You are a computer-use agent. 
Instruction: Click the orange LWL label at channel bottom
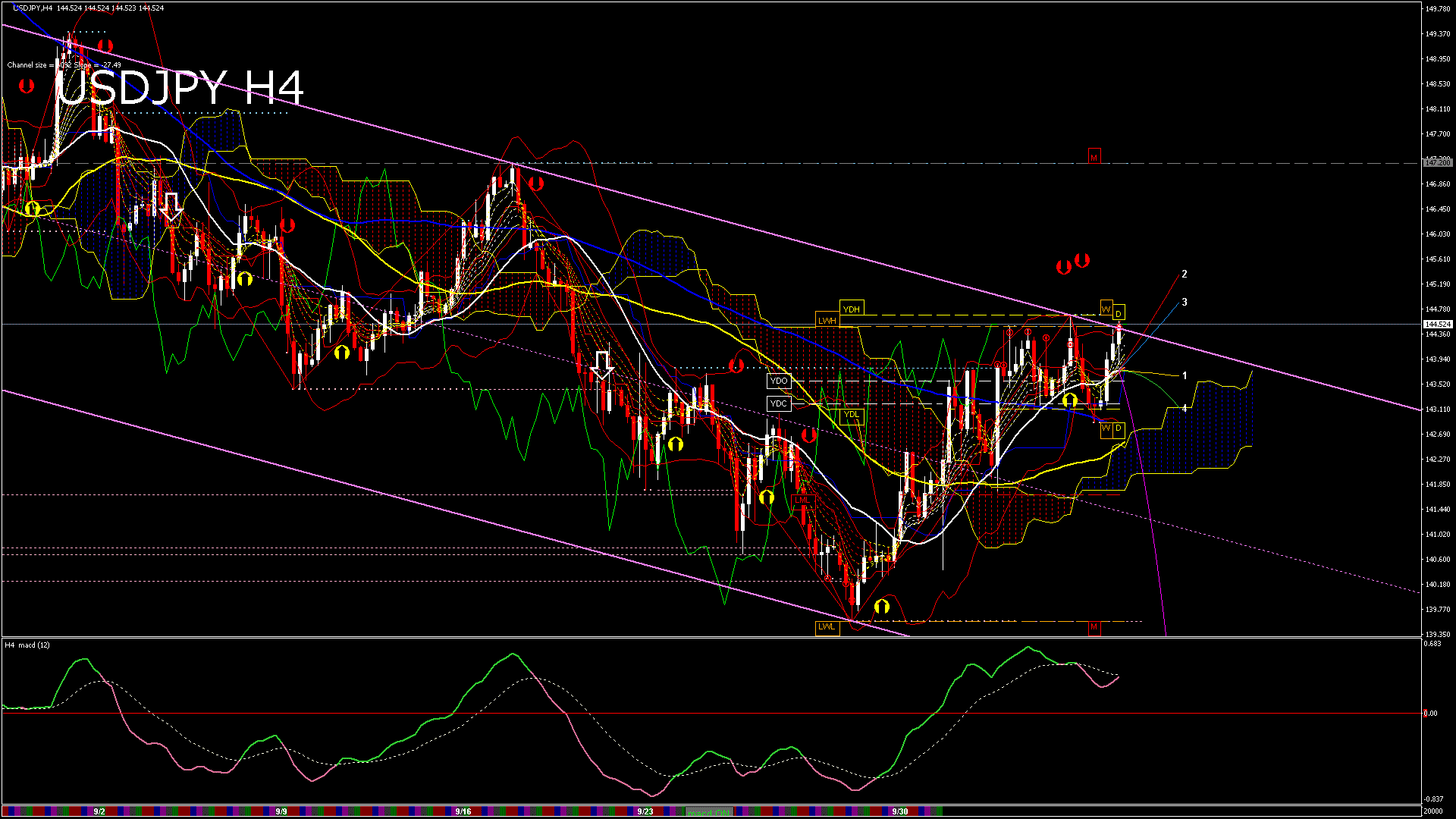pyautogui.click(x=827, y=627)
